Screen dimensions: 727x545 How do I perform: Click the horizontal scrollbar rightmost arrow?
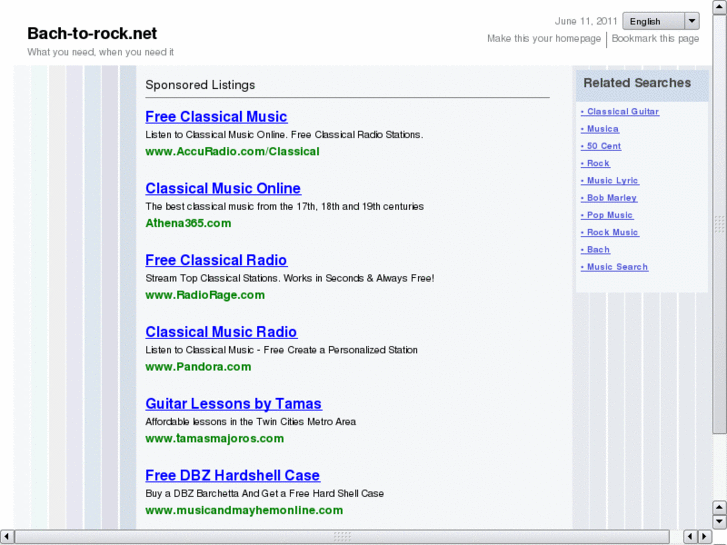click(705, 537)
